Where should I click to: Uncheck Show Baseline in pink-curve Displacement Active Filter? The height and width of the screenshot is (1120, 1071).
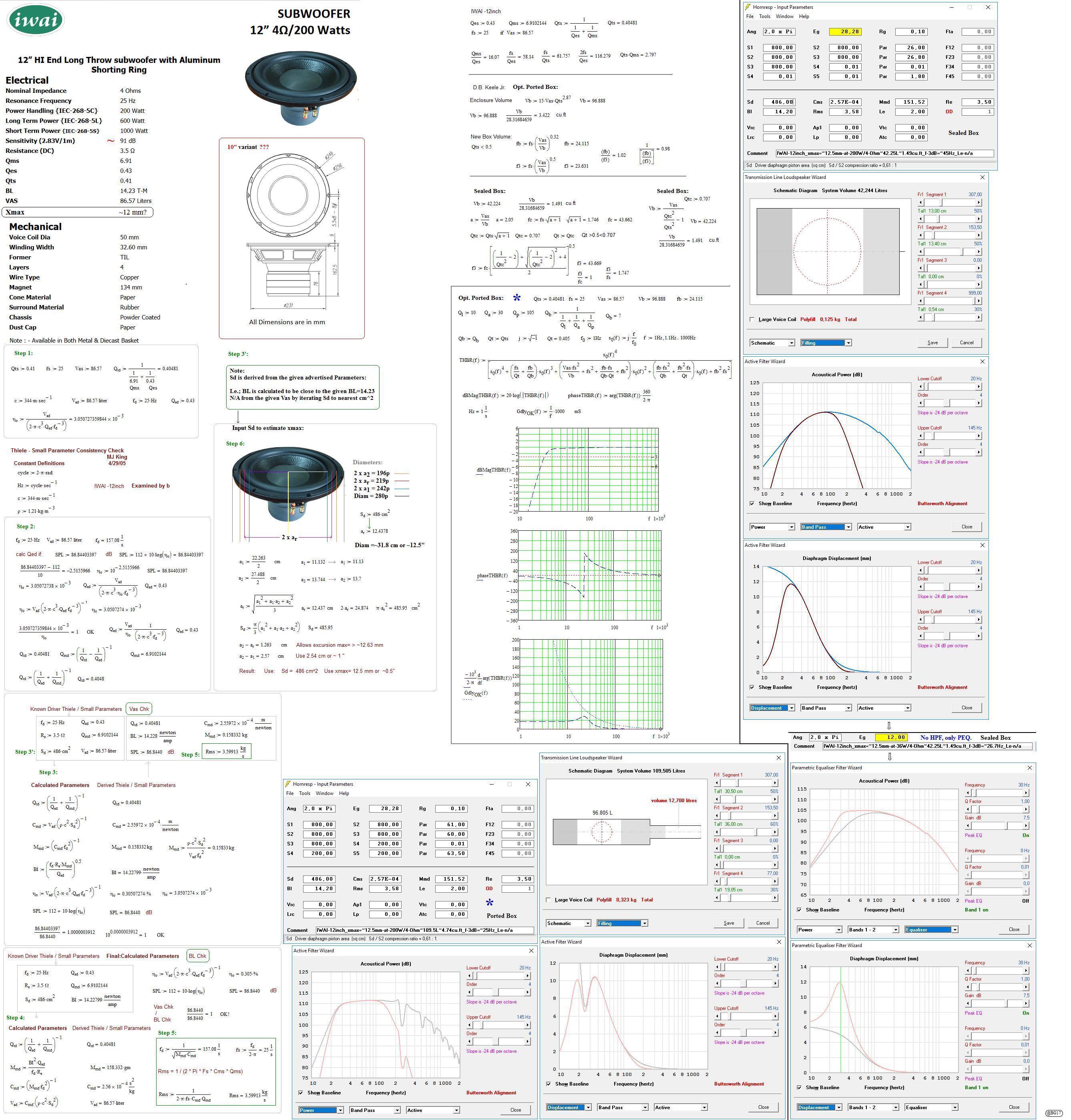pos(549,1084)
